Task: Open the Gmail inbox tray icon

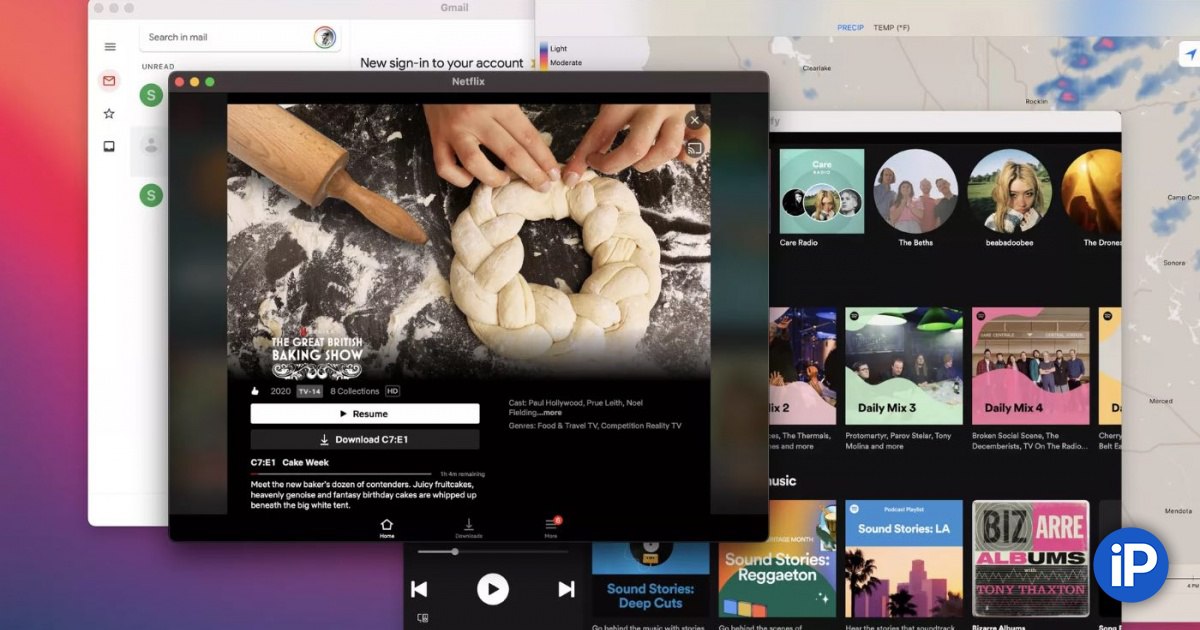Action: click(109, 146)
